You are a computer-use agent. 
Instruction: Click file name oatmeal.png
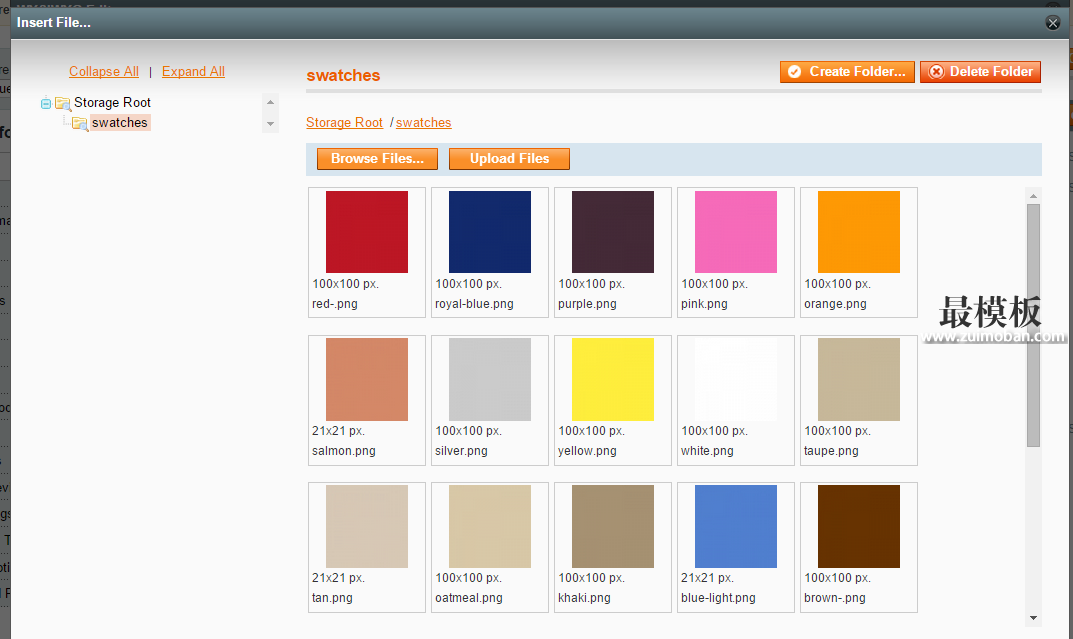(x=469, y=598)
